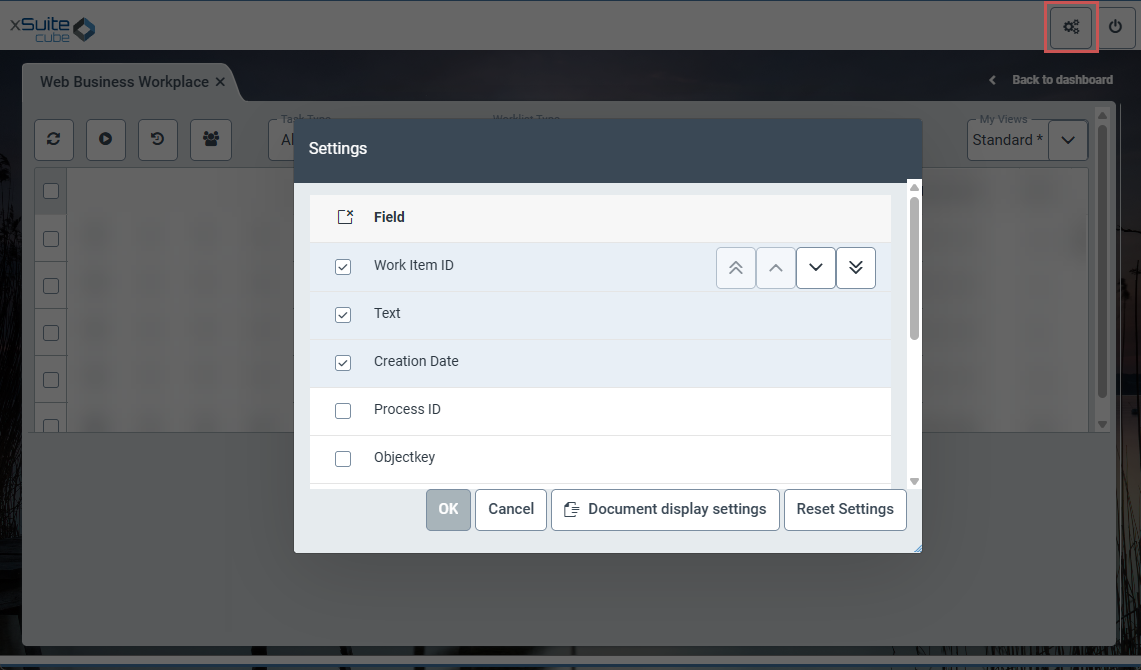Open Document display settings

tap(665, 509)
